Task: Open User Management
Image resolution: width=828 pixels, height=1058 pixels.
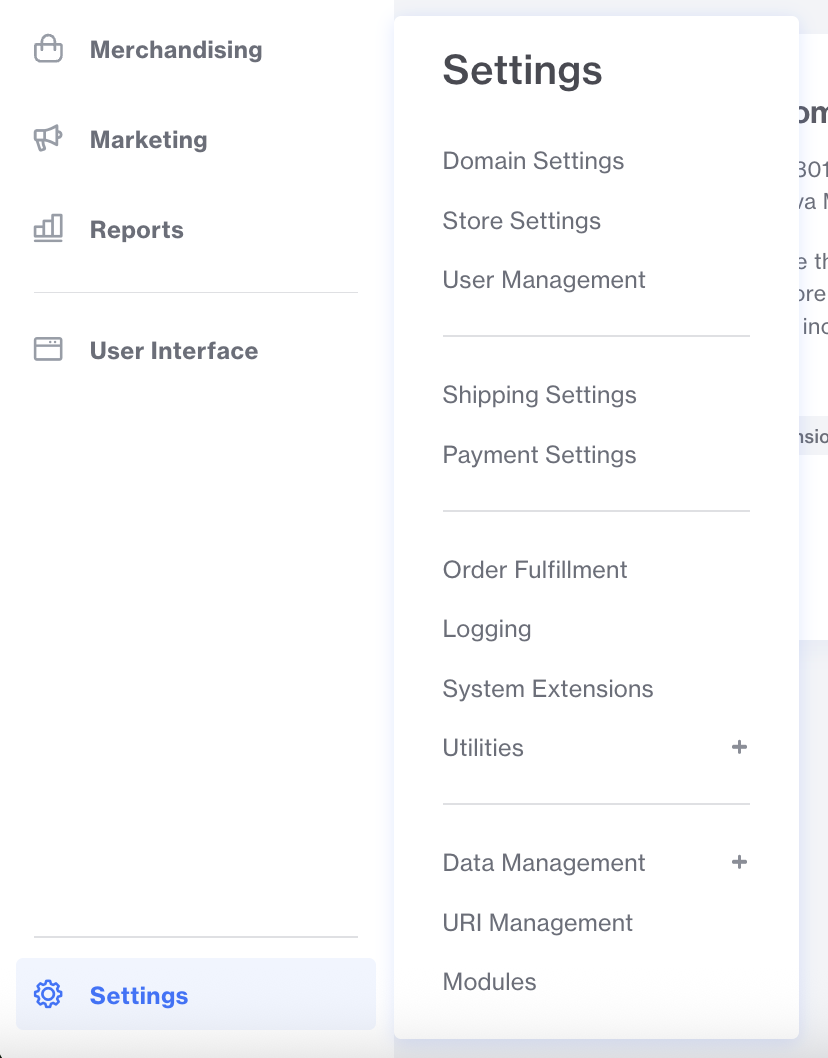Action: pyautogui.click(x=544, y=279)
